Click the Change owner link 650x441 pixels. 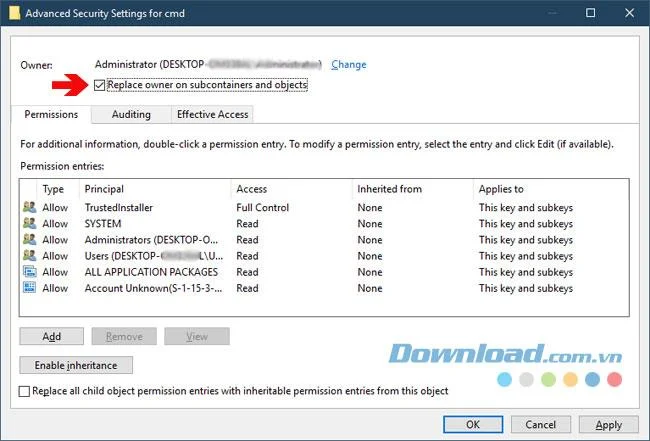(x=349, y=65)
